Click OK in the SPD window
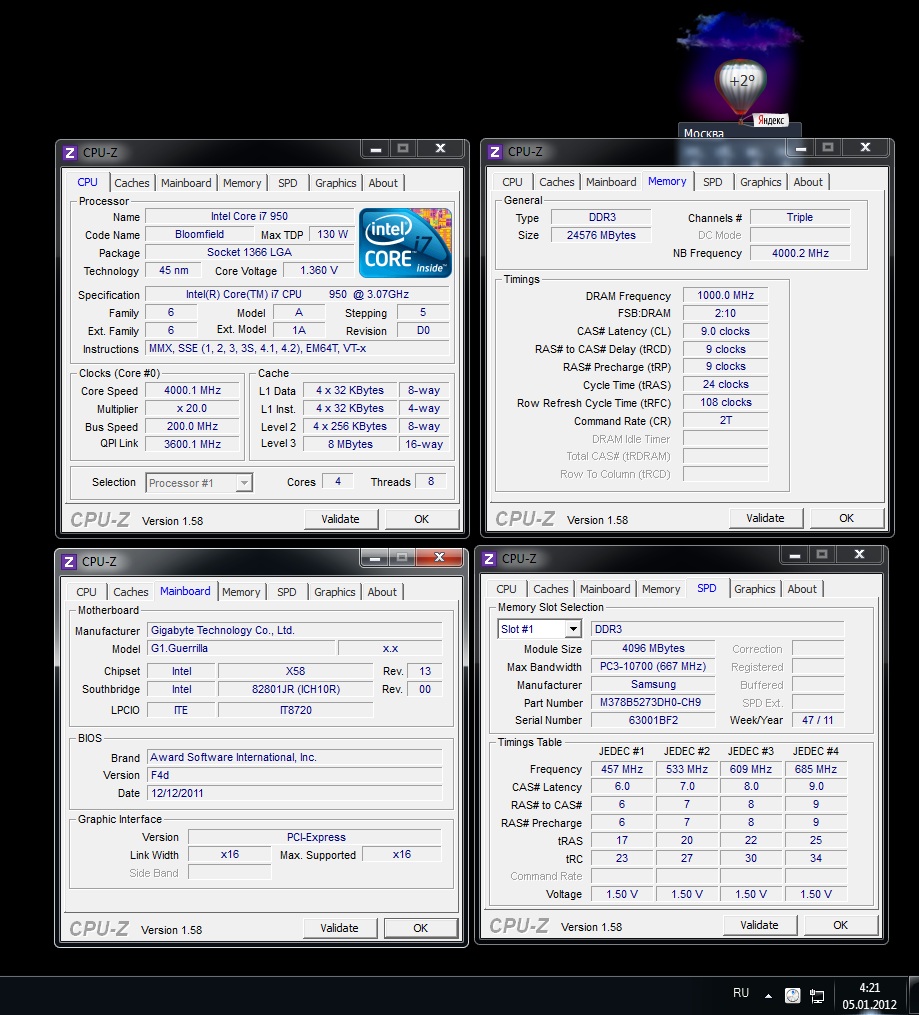Image resolution: width=919 pixels, height=1015 pixels. coord(841,926)
